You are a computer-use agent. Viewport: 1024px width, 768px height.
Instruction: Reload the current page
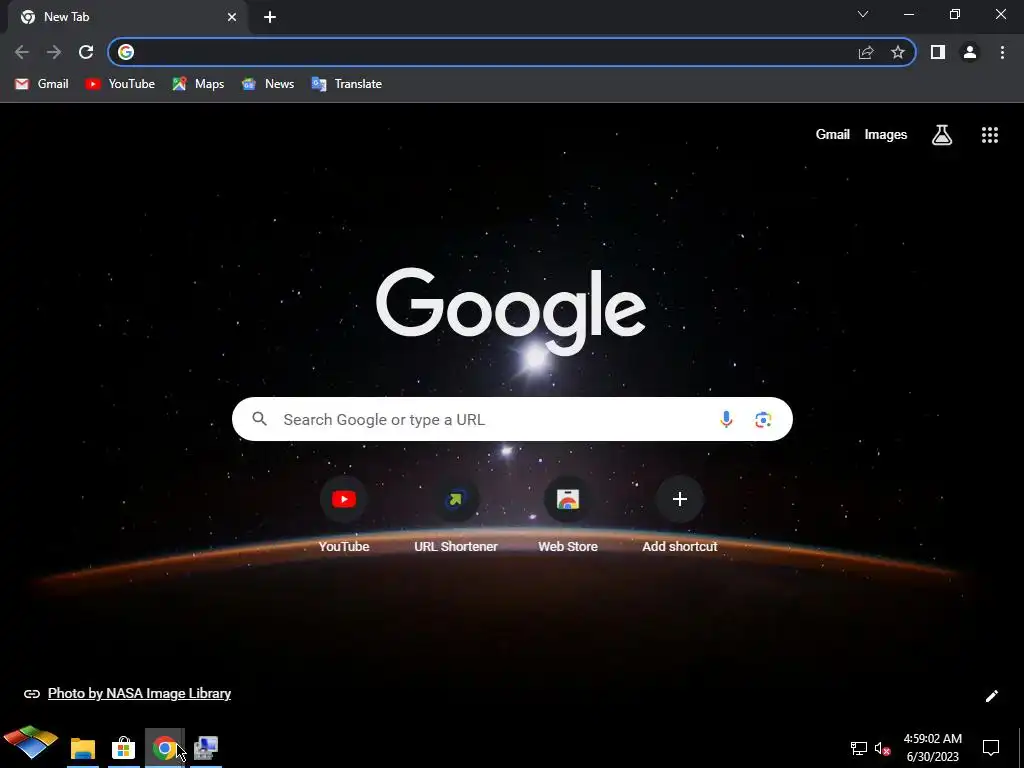(x=86, y=52)
